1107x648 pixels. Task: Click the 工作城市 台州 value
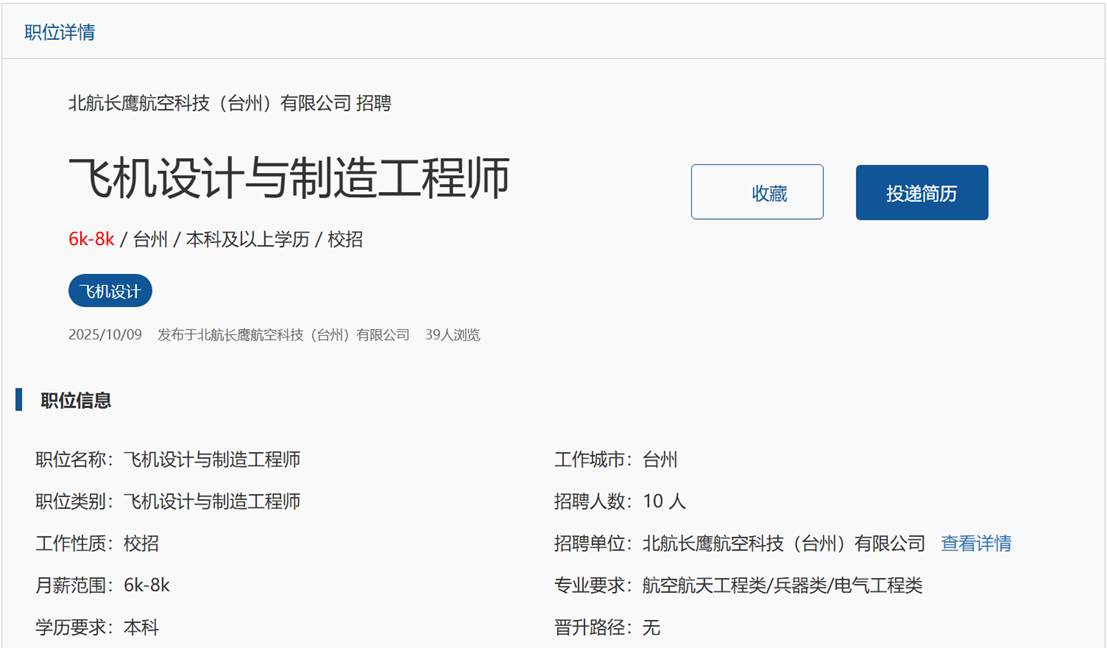click(660, 460)
